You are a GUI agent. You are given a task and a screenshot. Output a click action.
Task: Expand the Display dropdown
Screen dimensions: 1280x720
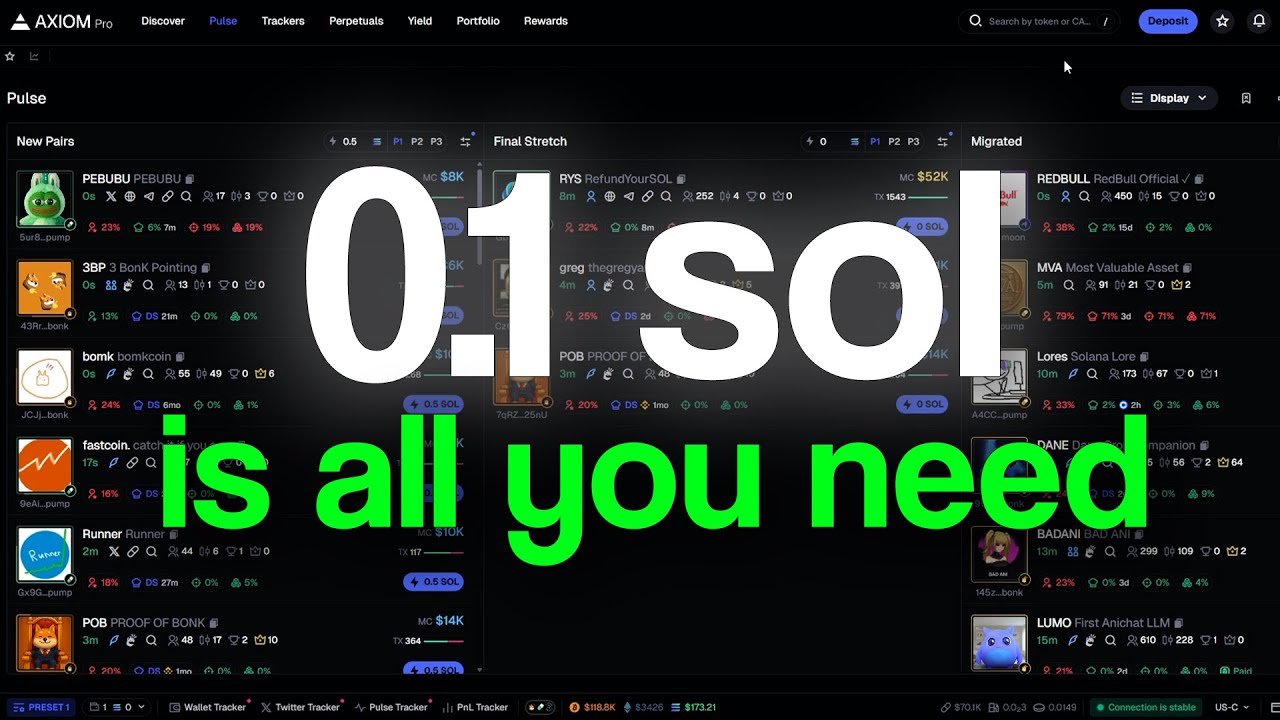(1169, 98)
